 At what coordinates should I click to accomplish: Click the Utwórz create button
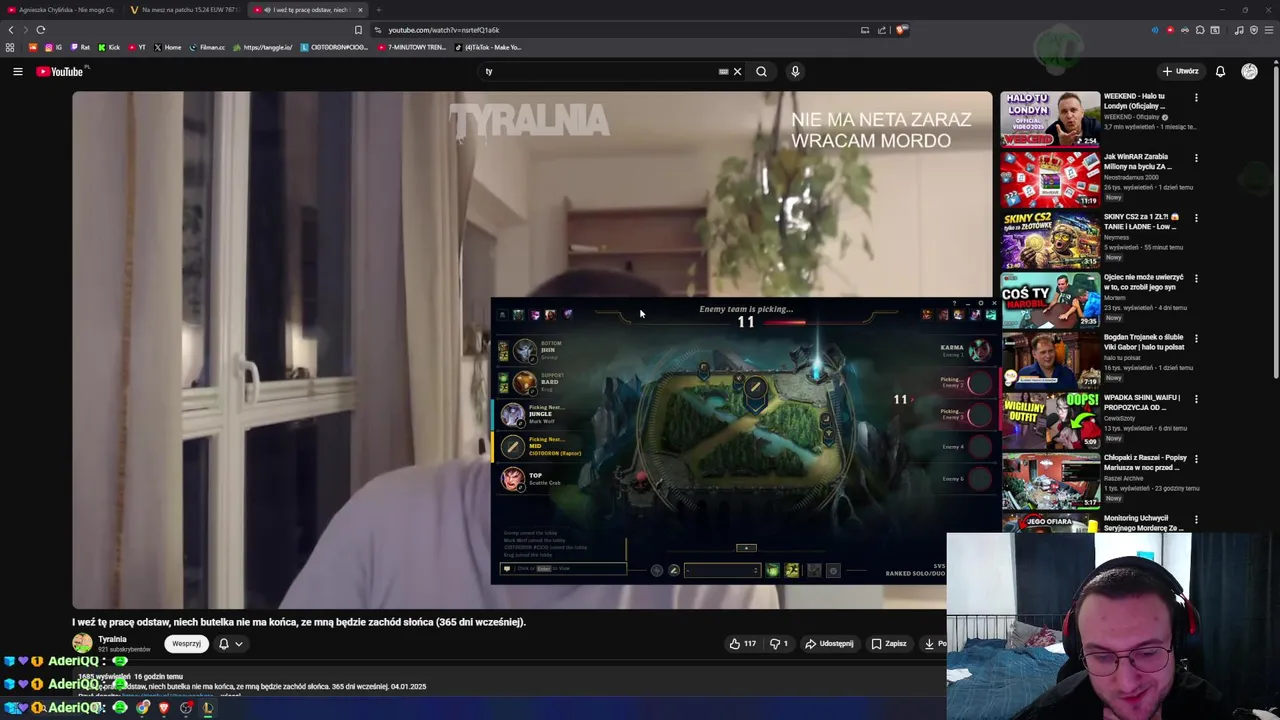click(x=1180, y=71)
